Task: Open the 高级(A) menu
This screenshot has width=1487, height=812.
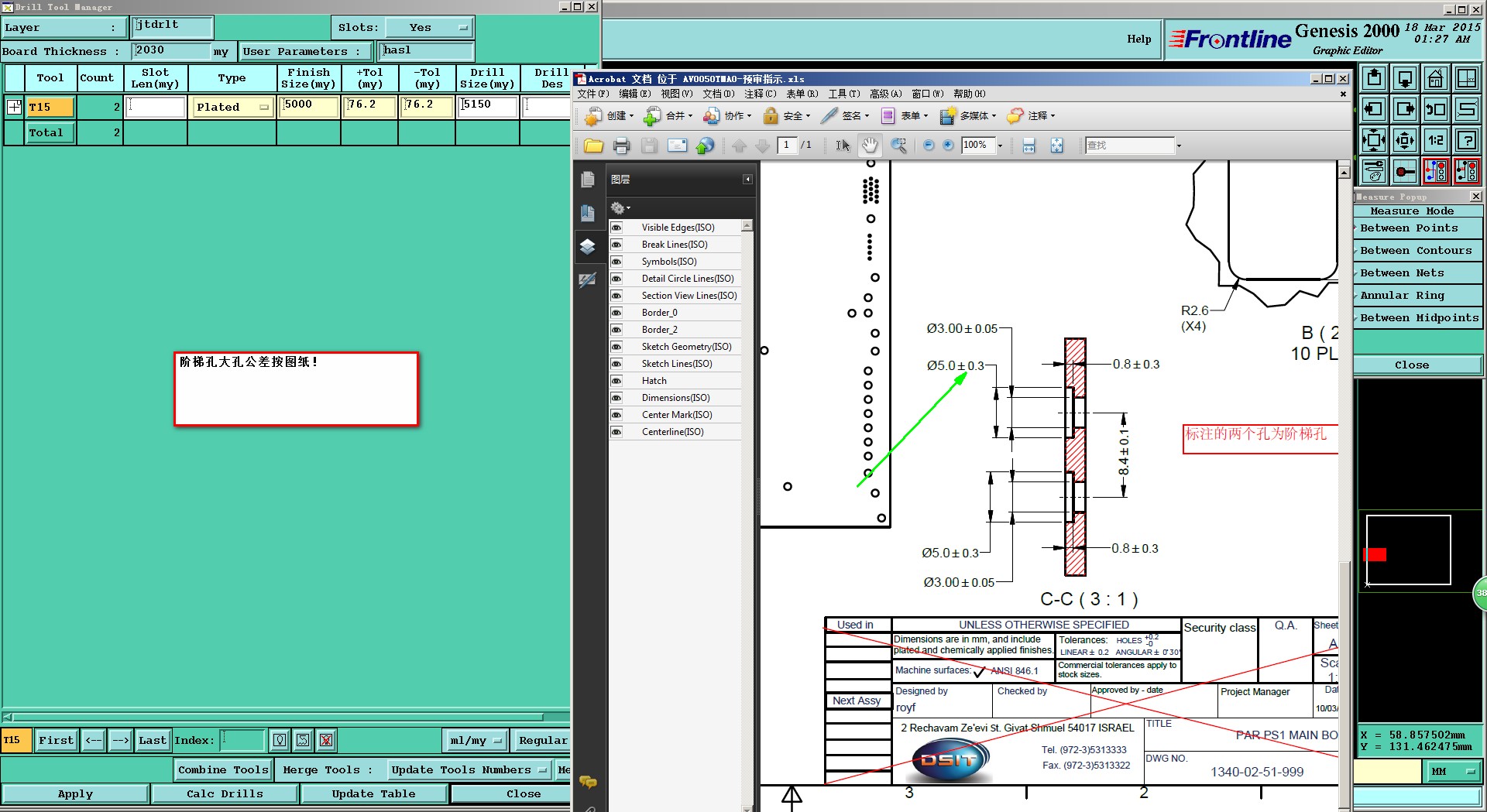Action: (x=884, y=94)
